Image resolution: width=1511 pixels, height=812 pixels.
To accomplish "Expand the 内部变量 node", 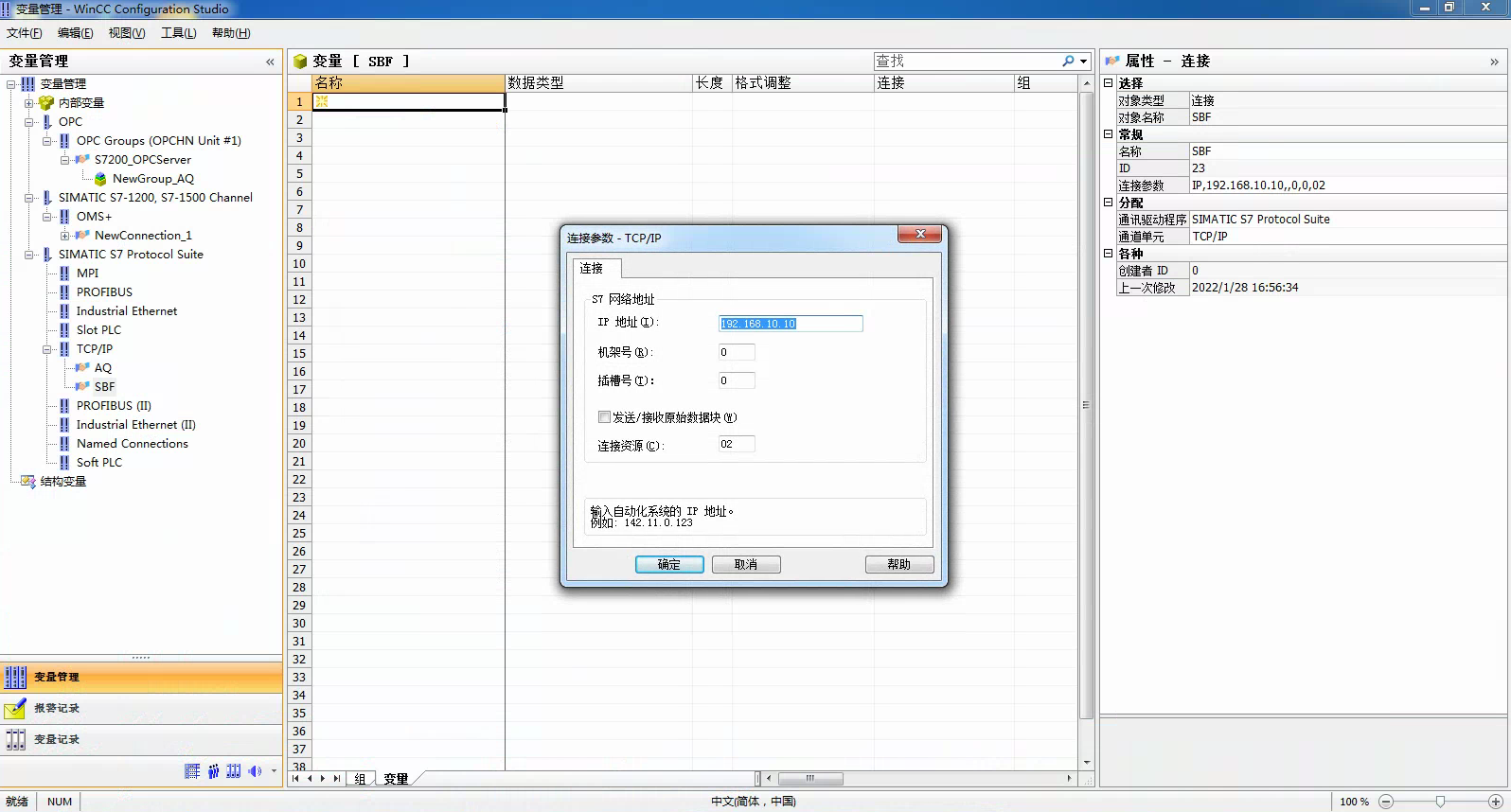I will 28,102.
